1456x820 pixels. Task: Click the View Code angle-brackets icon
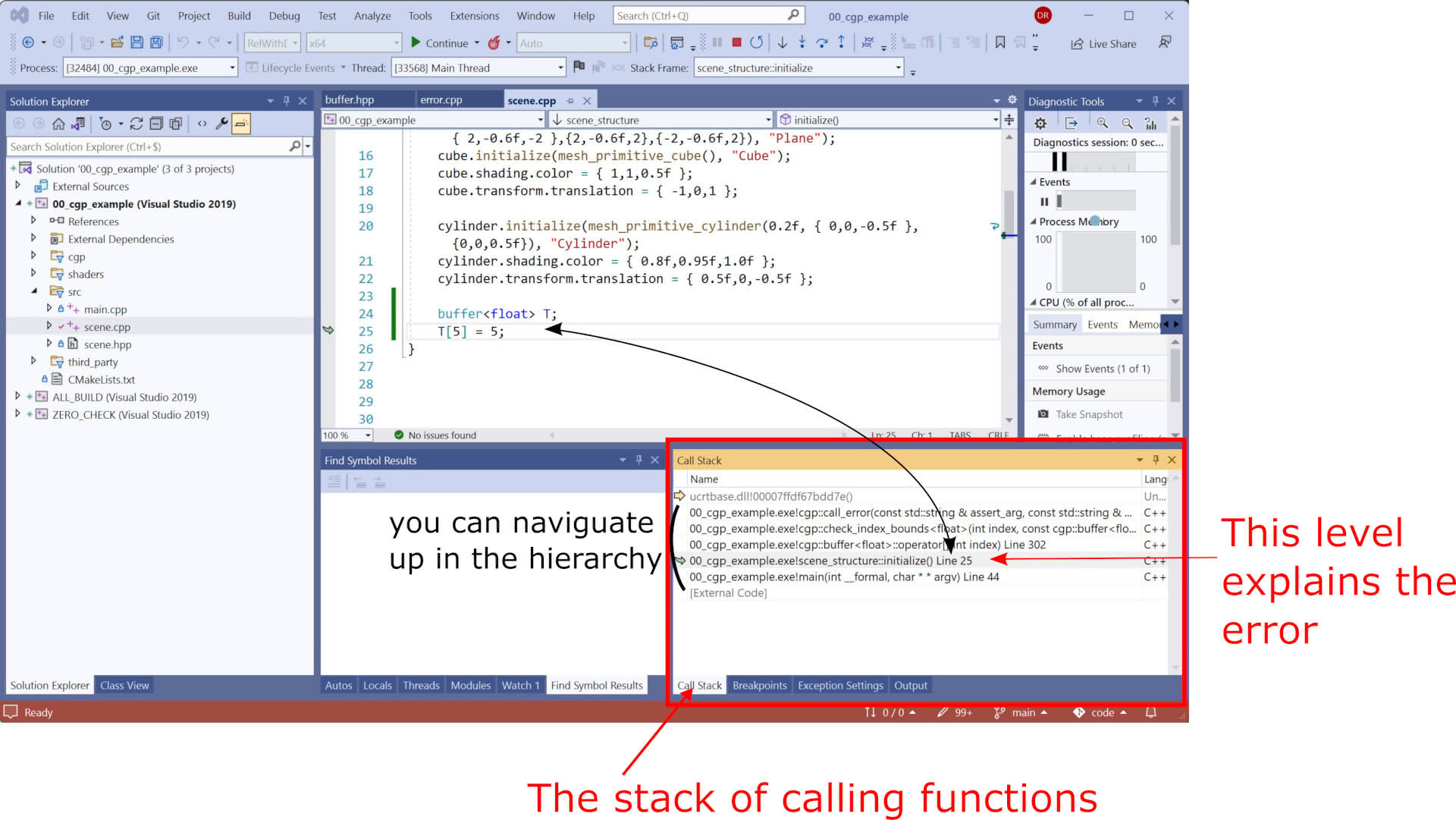(202, 124)
